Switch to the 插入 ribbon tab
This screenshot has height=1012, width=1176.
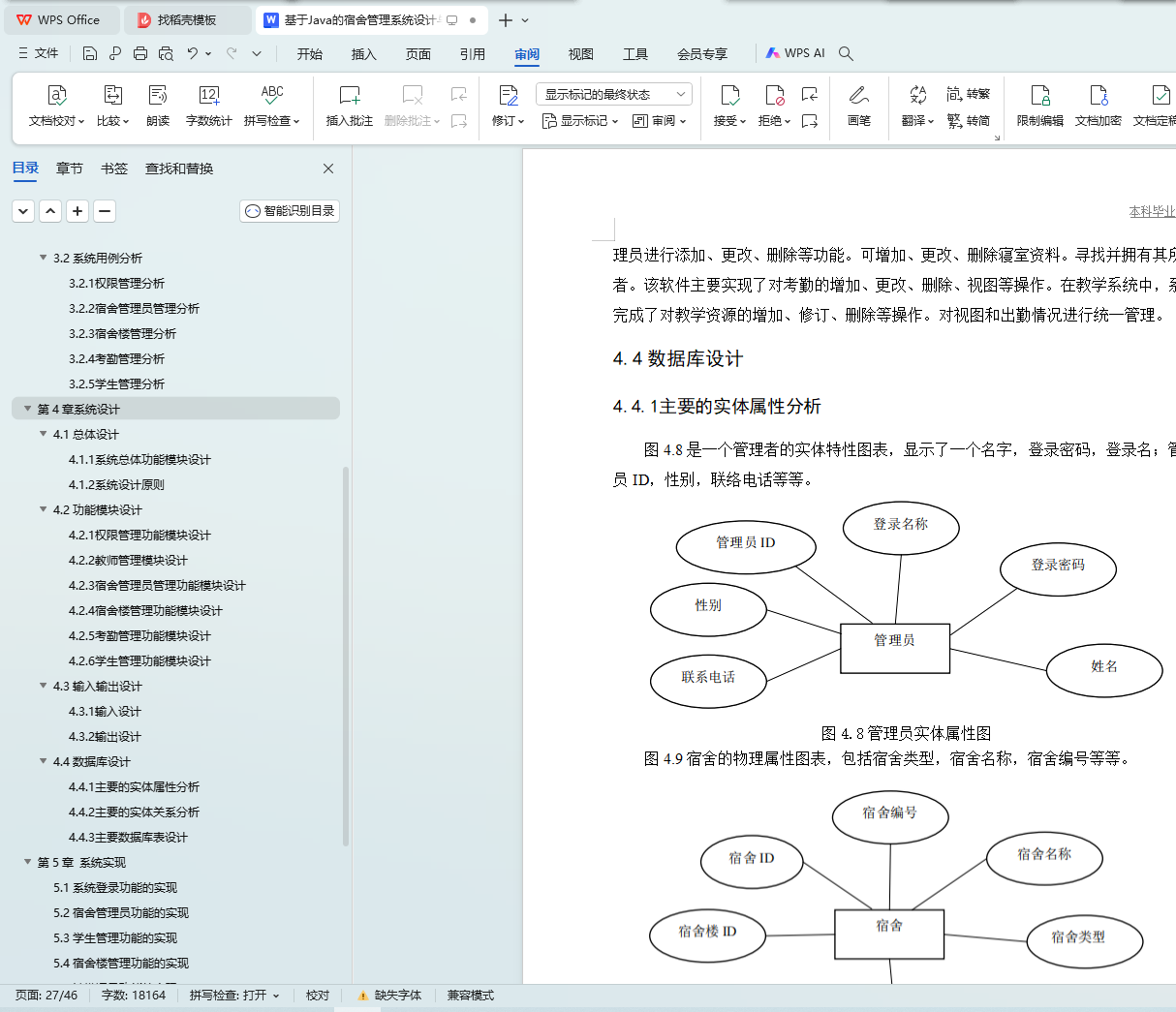point(364,54)
